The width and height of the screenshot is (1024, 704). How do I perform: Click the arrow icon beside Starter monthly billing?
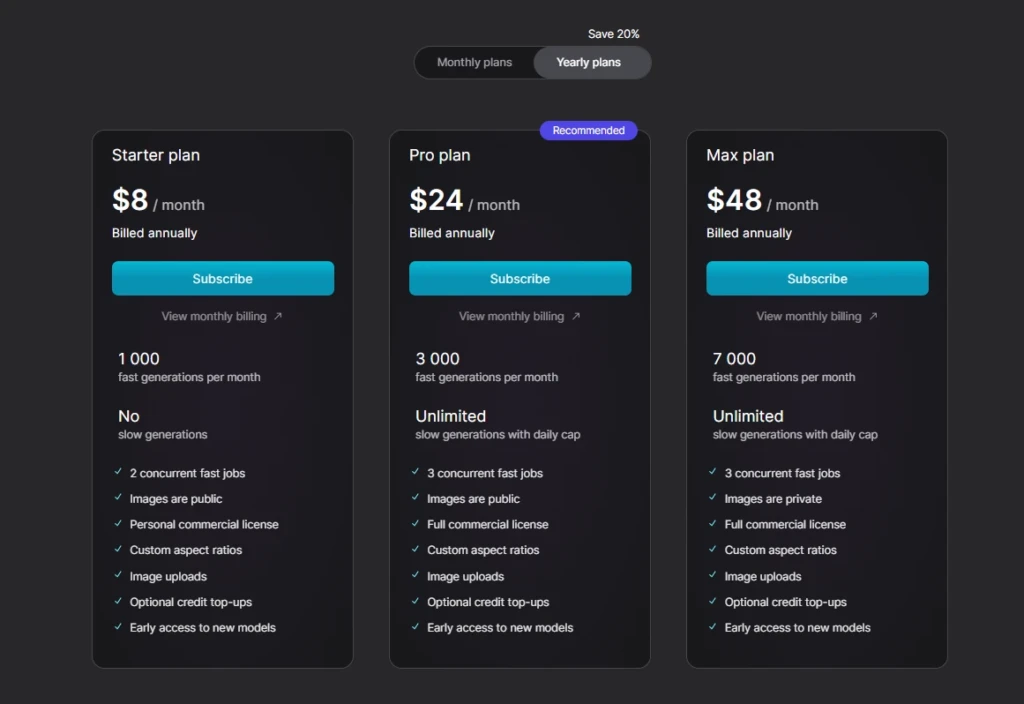[278, 316]
